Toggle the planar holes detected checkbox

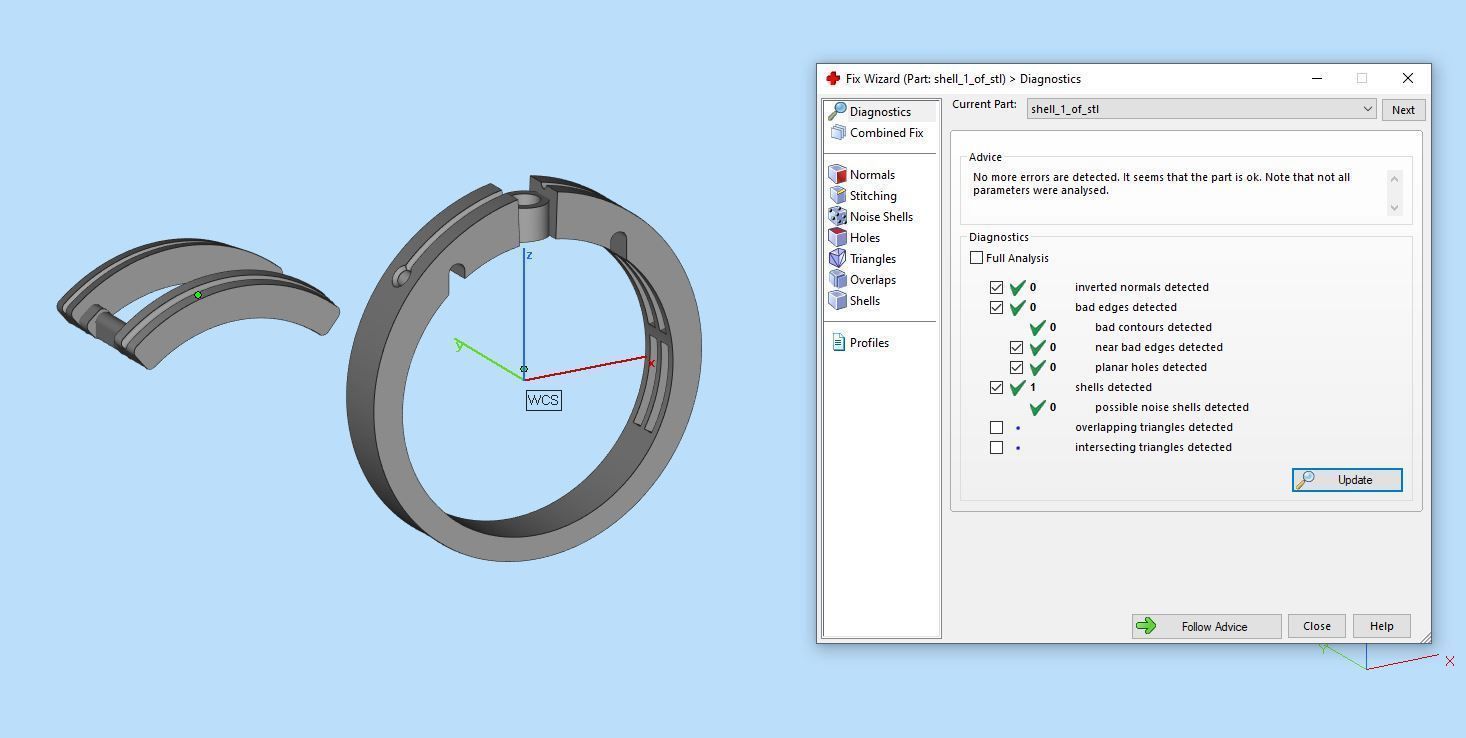point(1016,367)
